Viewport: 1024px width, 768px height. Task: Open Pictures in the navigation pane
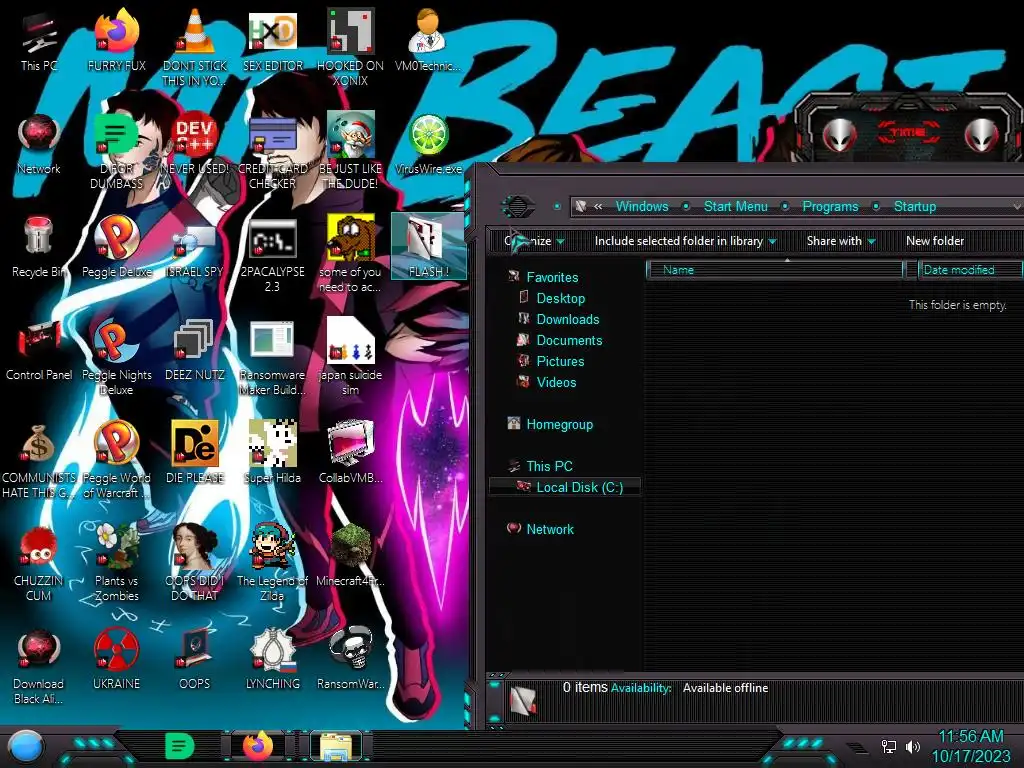560,361
